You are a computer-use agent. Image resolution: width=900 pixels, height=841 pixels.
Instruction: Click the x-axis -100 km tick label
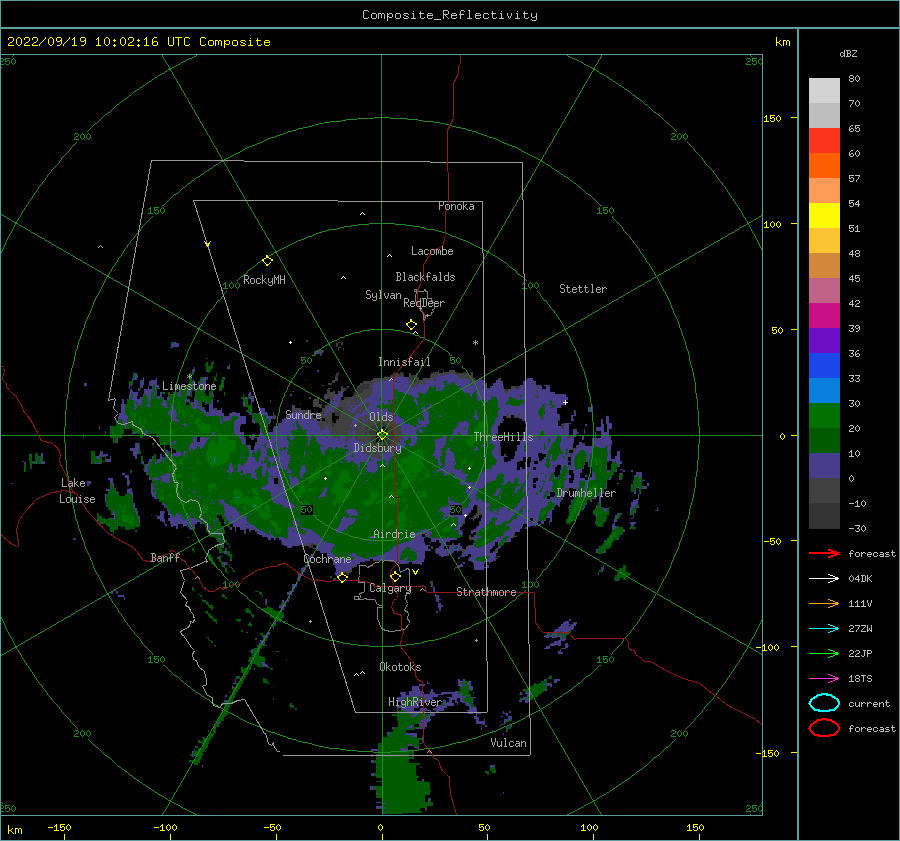165,827
